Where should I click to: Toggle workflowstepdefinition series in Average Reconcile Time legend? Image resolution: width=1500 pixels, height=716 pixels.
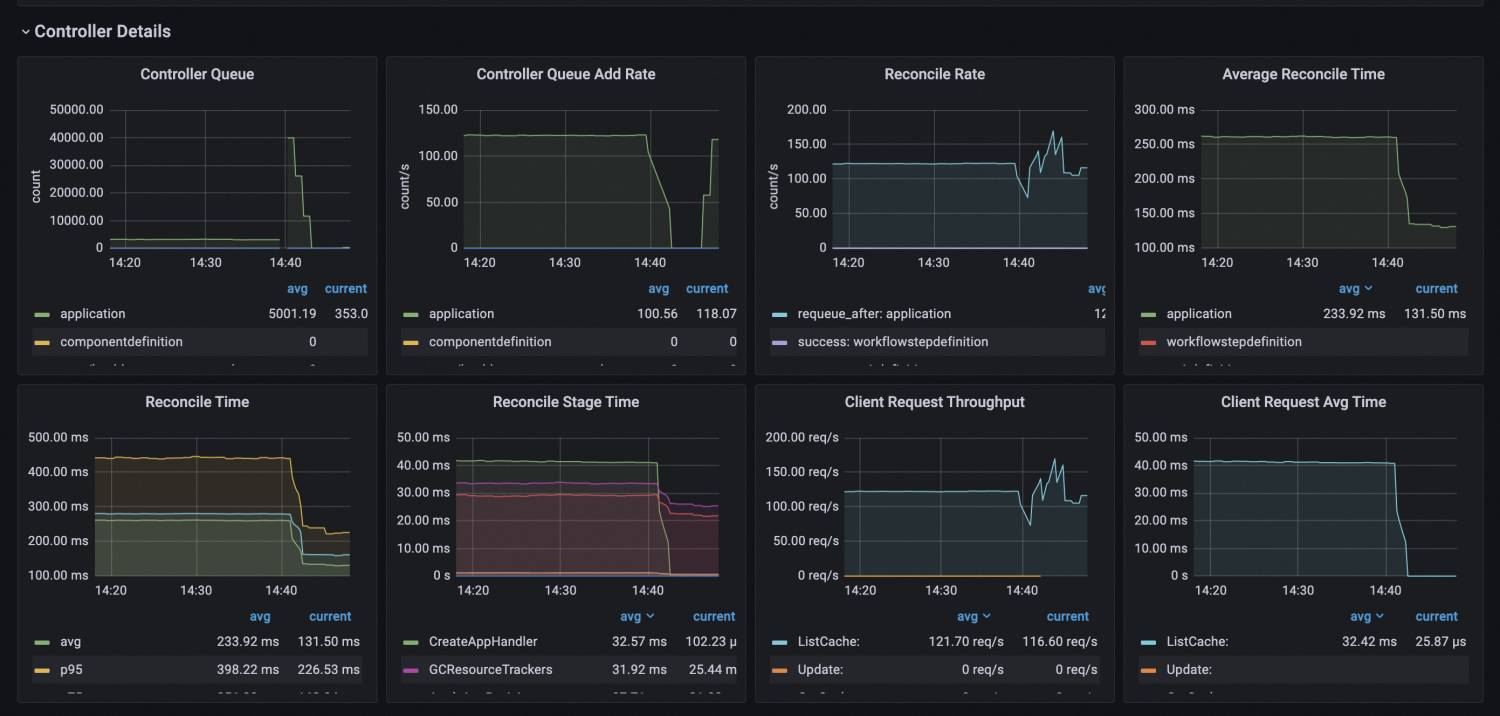click(x=1234, y=342)
